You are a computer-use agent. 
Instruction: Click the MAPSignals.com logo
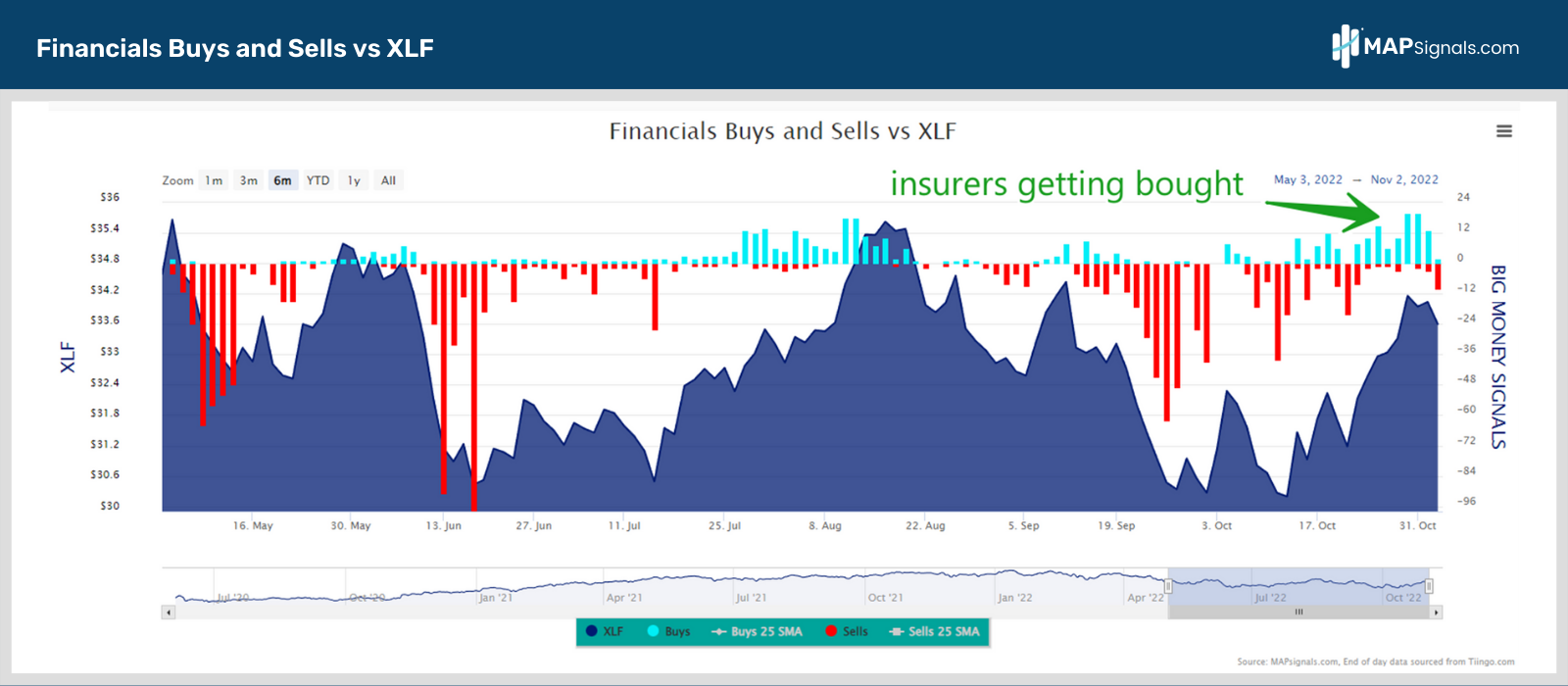pyautogui.click(x=1426, y=46)
